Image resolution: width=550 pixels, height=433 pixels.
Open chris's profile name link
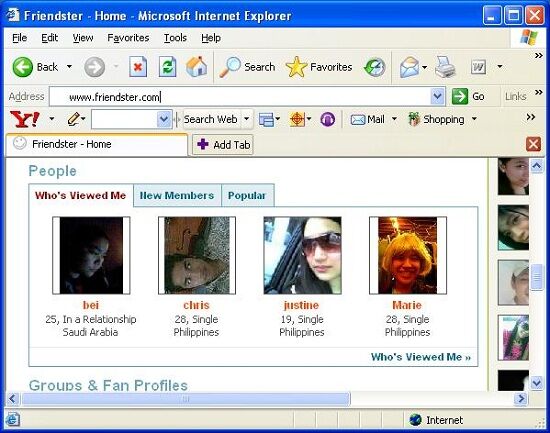[x=196, y=305]
